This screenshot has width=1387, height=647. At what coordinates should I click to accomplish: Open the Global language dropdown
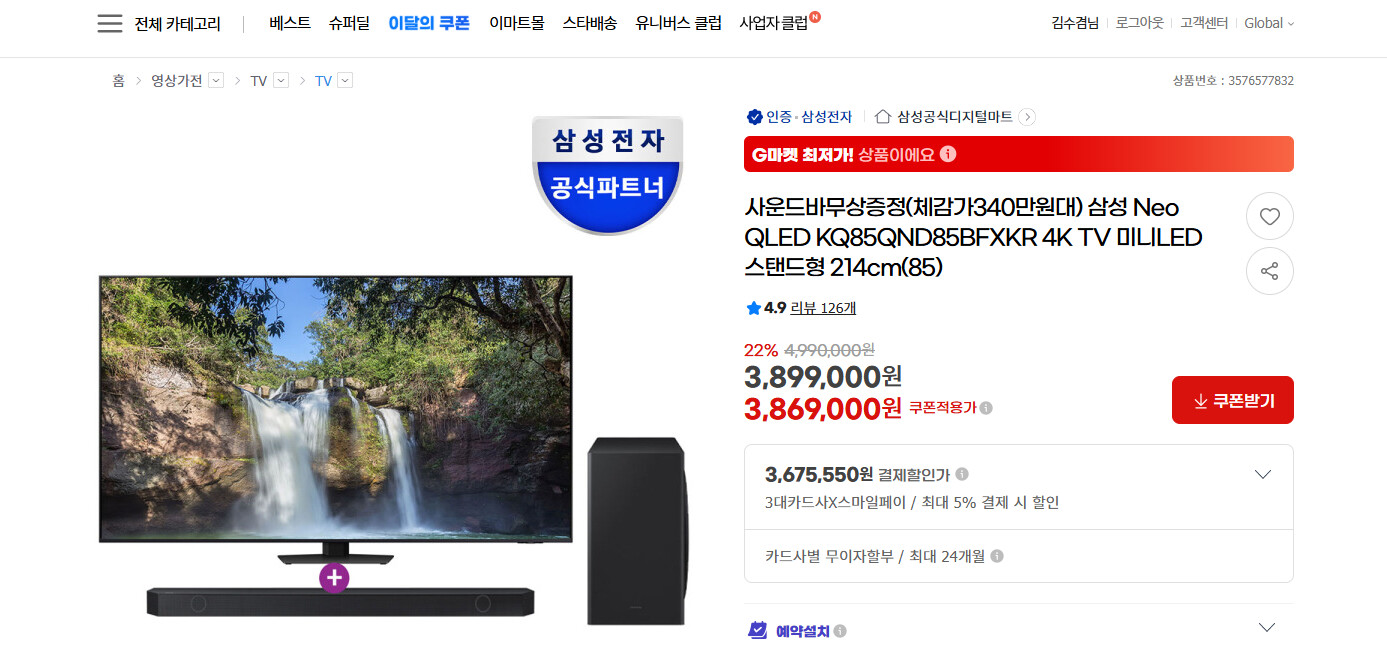coord(1269,23)
